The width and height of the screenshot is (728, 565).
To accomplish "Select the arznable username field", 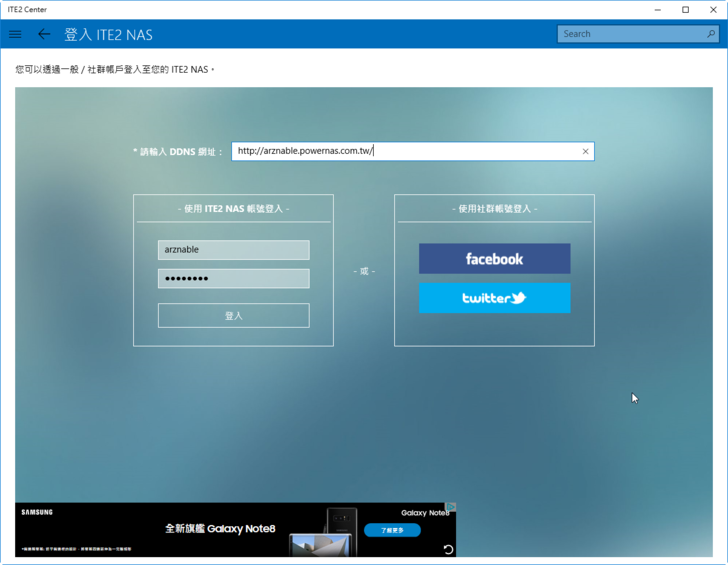I will pyautogui.click(x=233, y=250).
